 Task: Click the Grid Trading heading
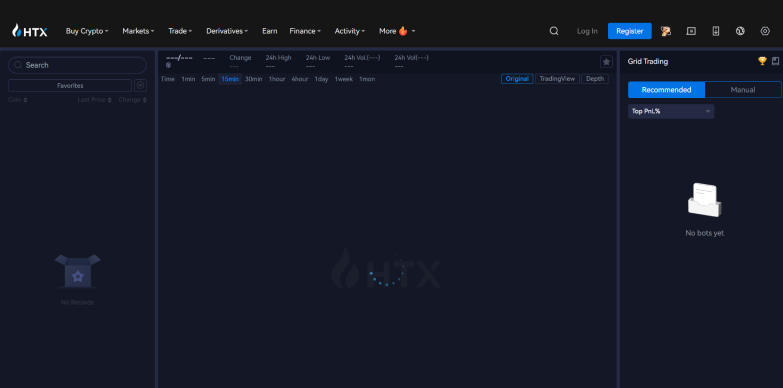[648, 61]
